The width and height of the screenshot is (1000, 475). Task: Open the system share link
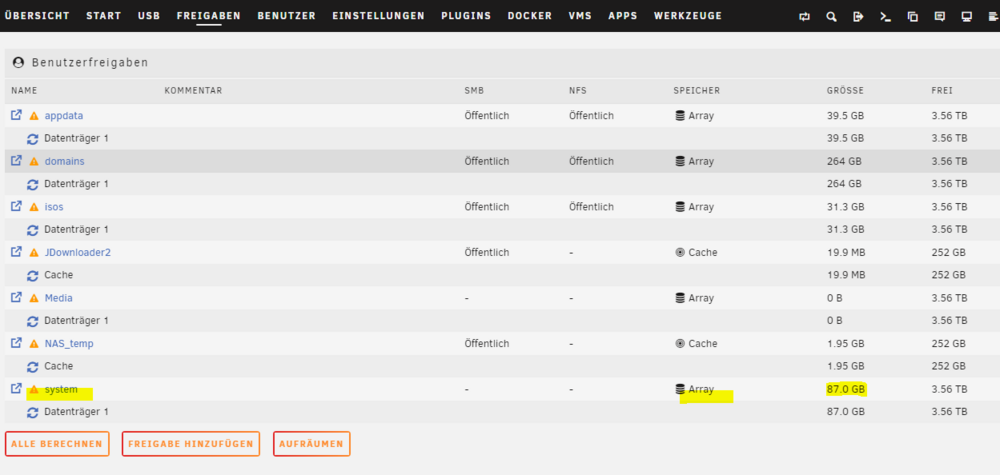(61, 389)
